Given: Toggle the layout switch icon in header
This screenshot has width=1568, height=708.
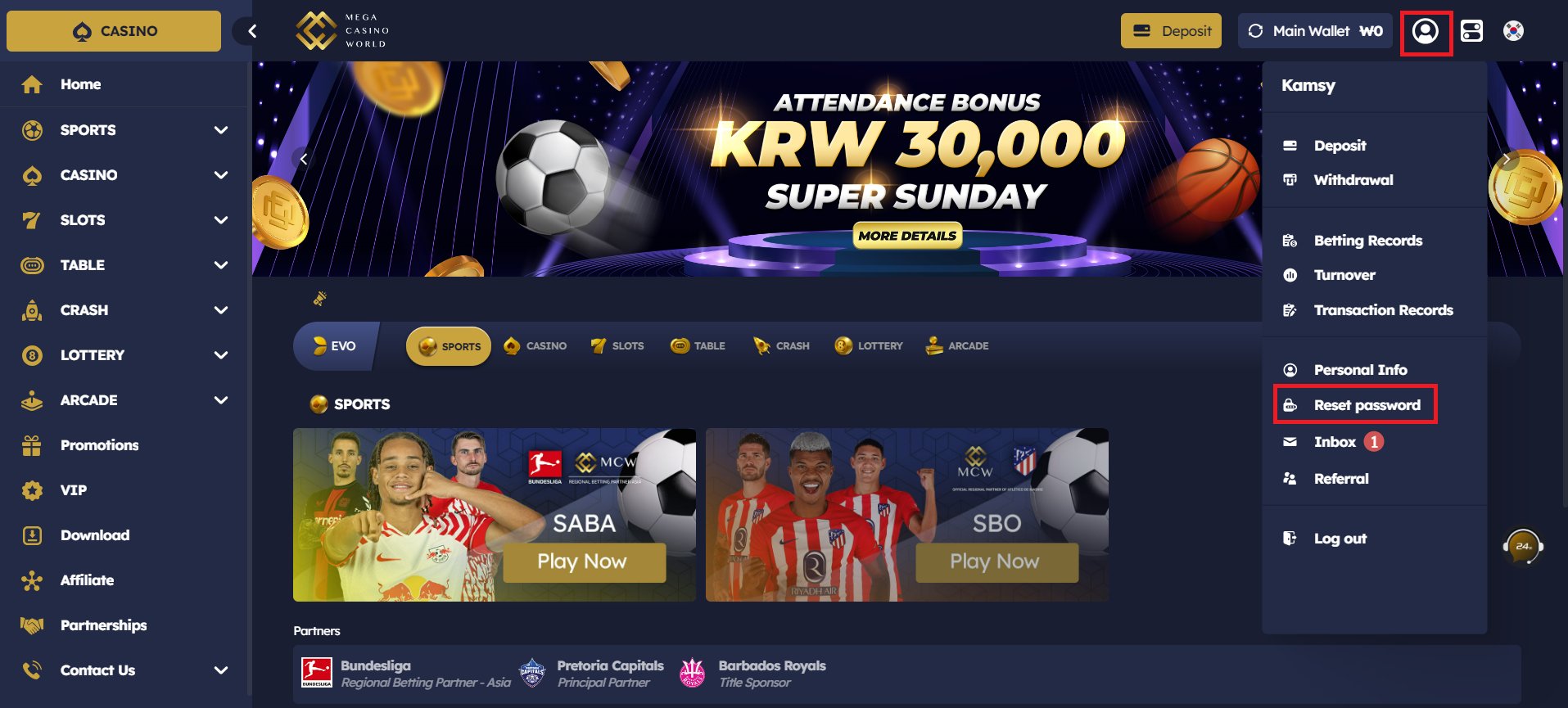Looking at the screenshot, I should [1472, 31].
